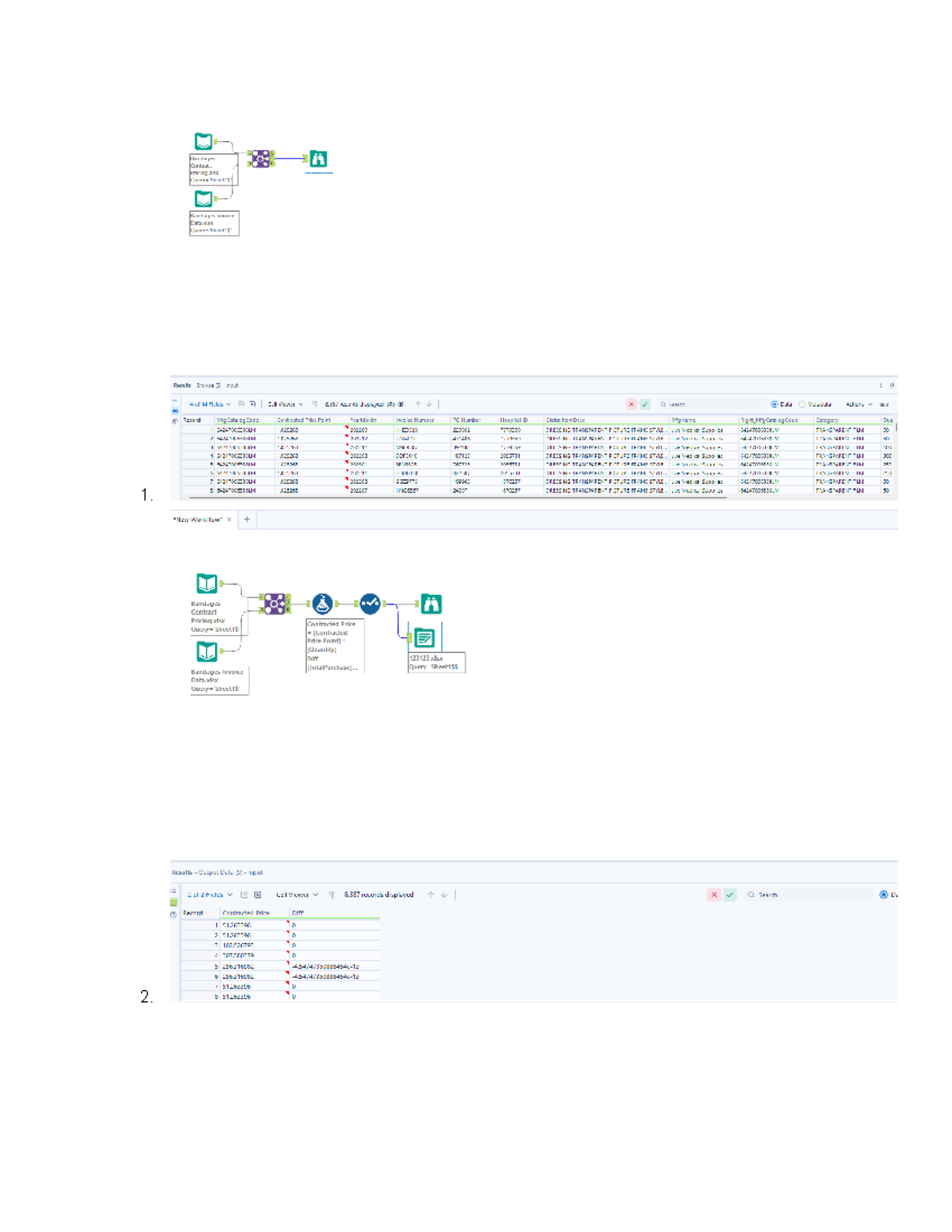
Task: Click Search field in lower results panel
Action: click(x=809, y=895)
